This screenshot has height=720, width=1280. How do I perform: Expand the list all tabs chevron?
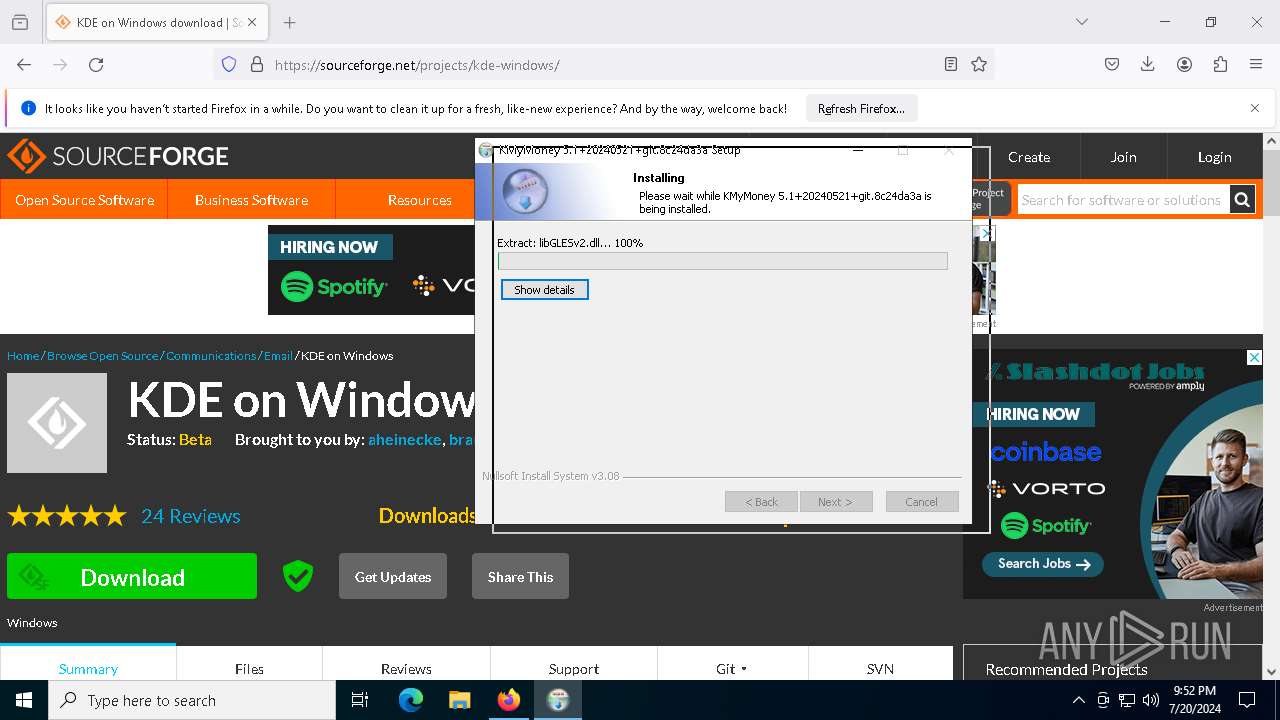click(1081, 22)
